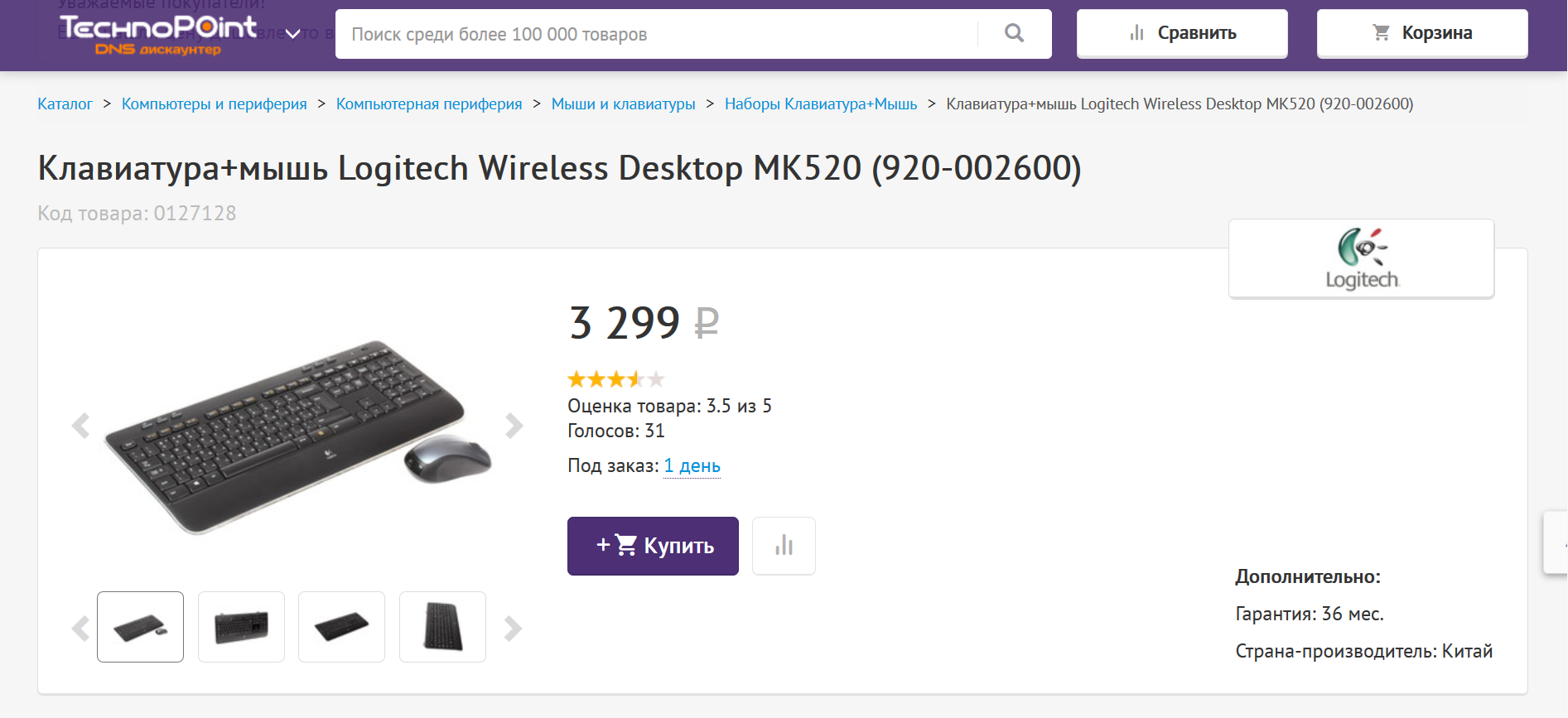
Task: Click the TechnoPoint logo
Action: (158, 34)
